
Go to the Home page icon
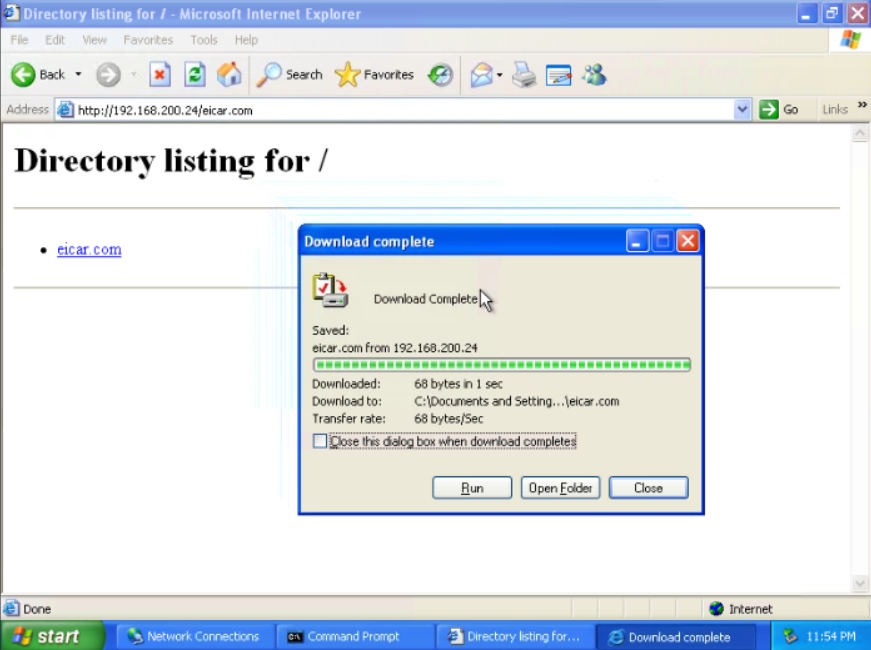click(x=229, y=74)
